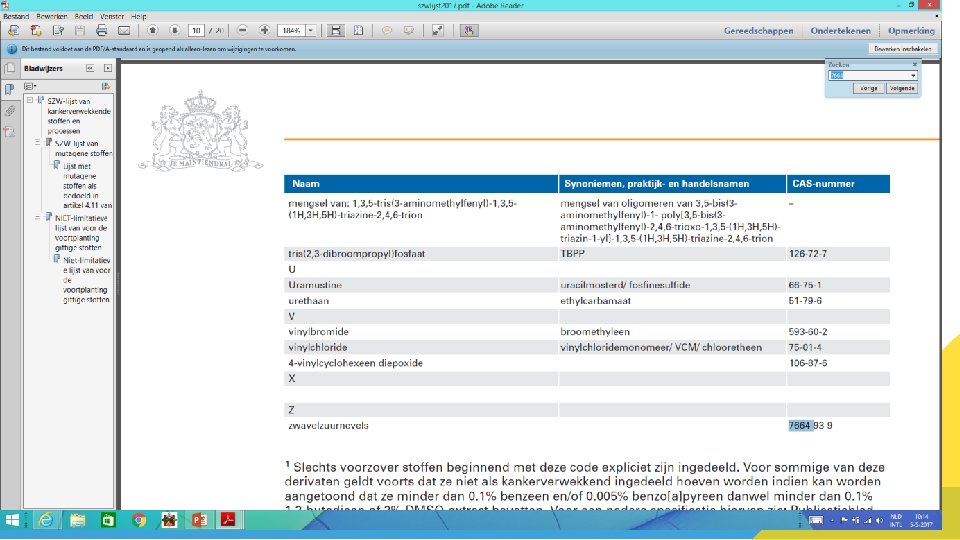Image resolution: width=960 pixels, height=540 pixels.
Task: Open the standards panel icon in sidebar
Action: coord(10,132)
